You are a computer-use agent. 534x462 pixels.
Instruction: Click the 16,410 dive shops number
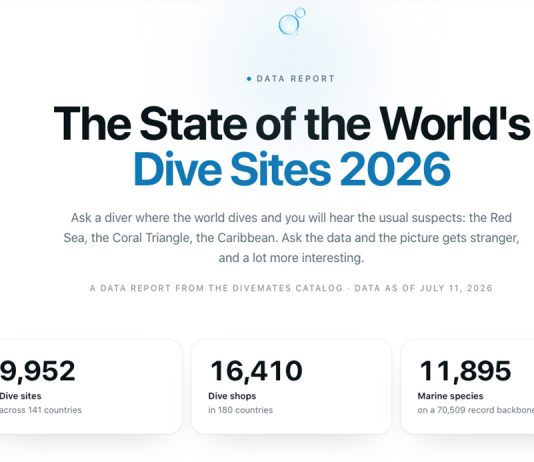coord(256,371)
